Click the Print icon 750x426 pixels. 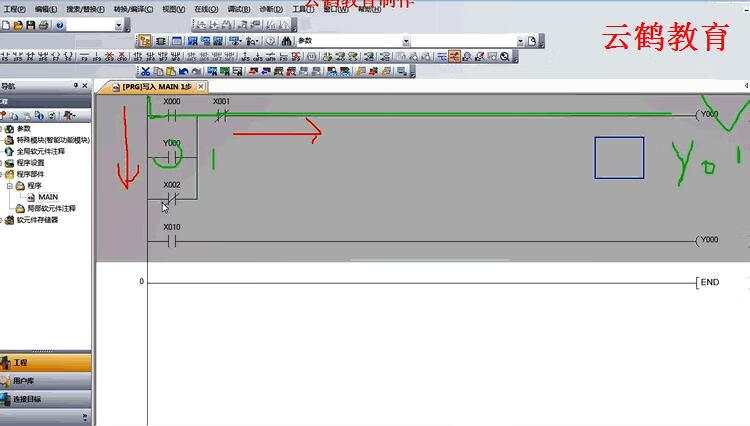pyautogui.click(x=44, y=25)
